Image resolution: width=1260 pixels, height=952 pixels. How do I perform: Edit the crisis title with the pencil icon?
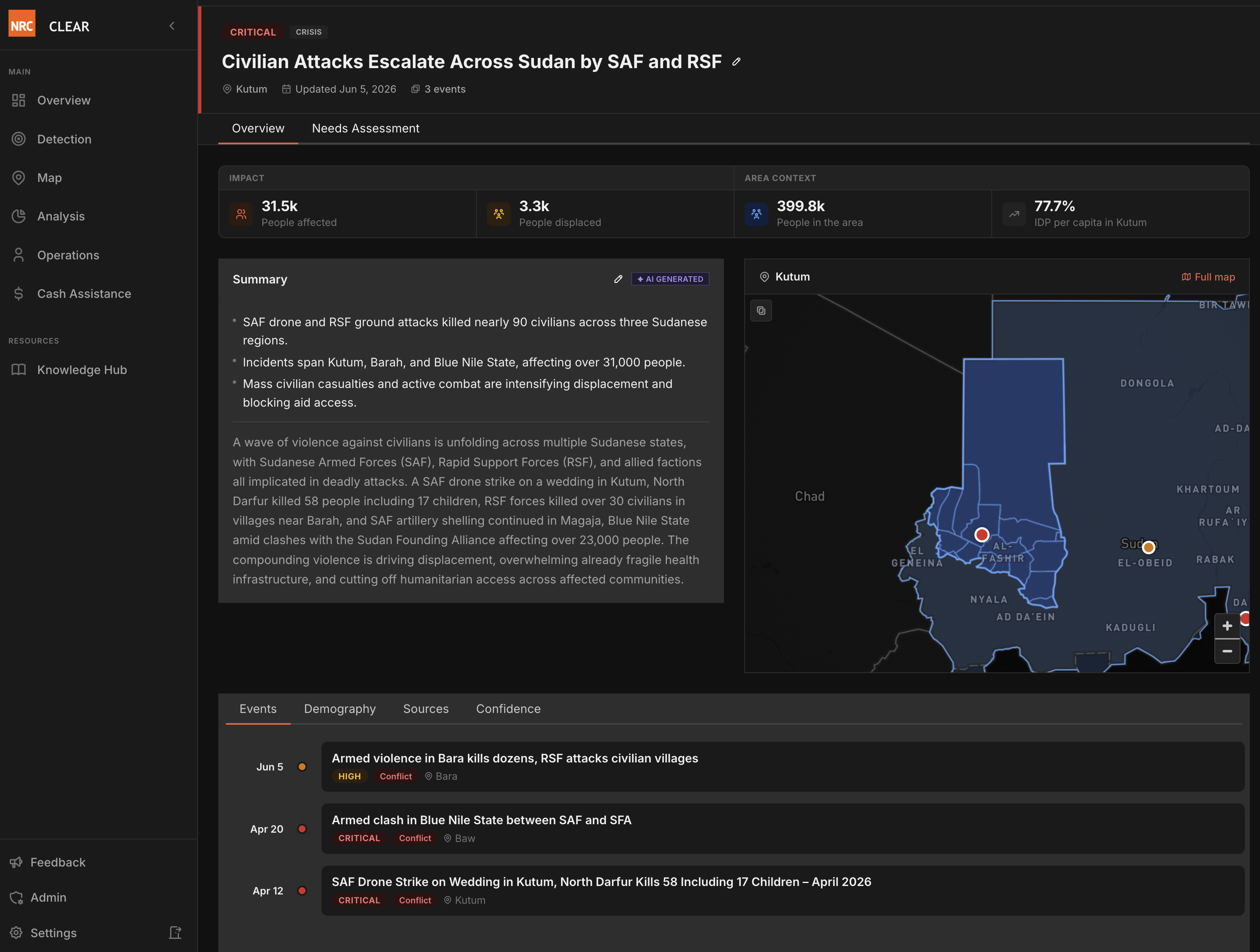[x=737, y=61]
